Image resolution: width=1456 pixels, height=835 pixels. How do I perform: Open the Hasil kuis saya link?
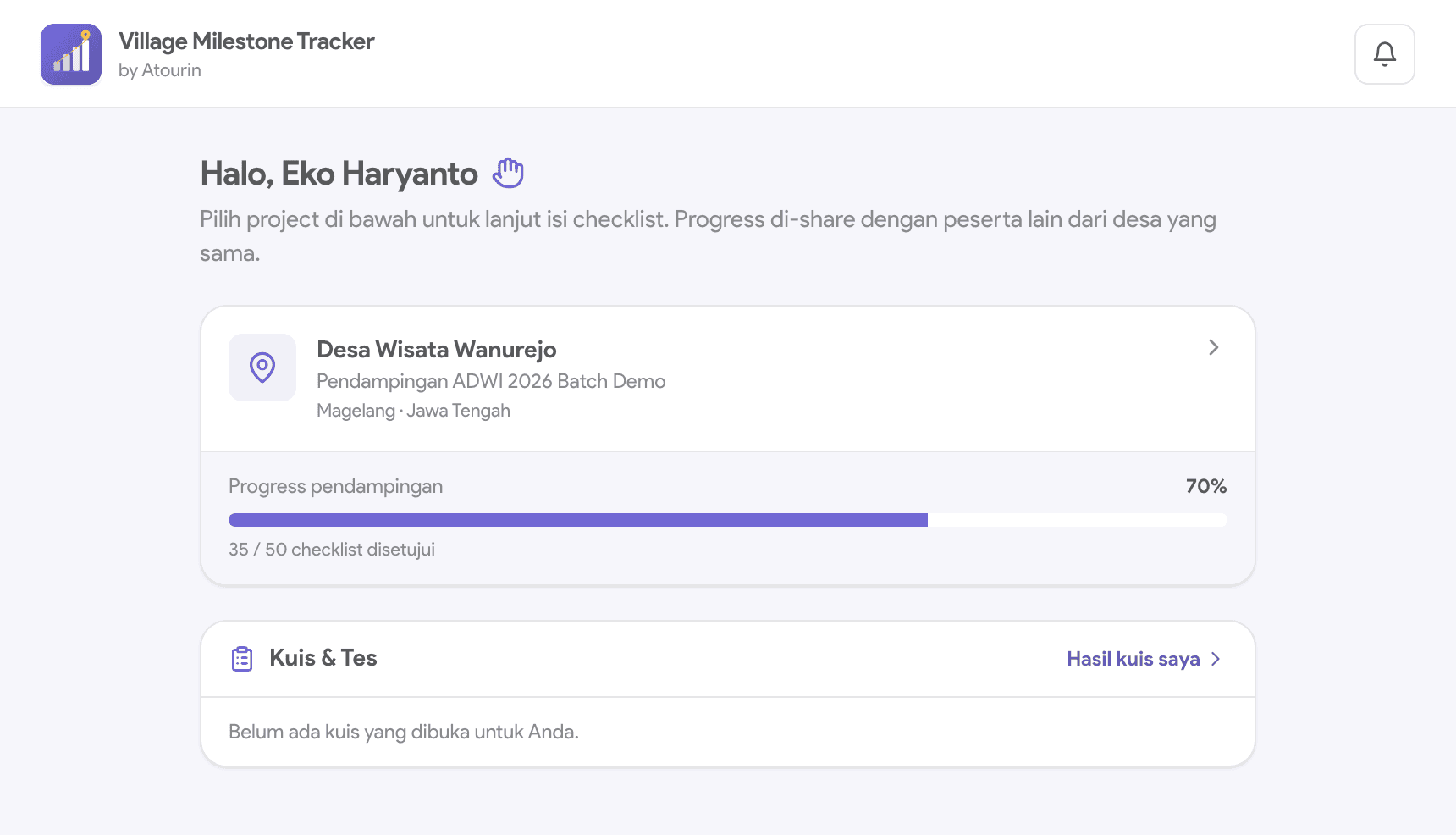tap(1144, 659)
